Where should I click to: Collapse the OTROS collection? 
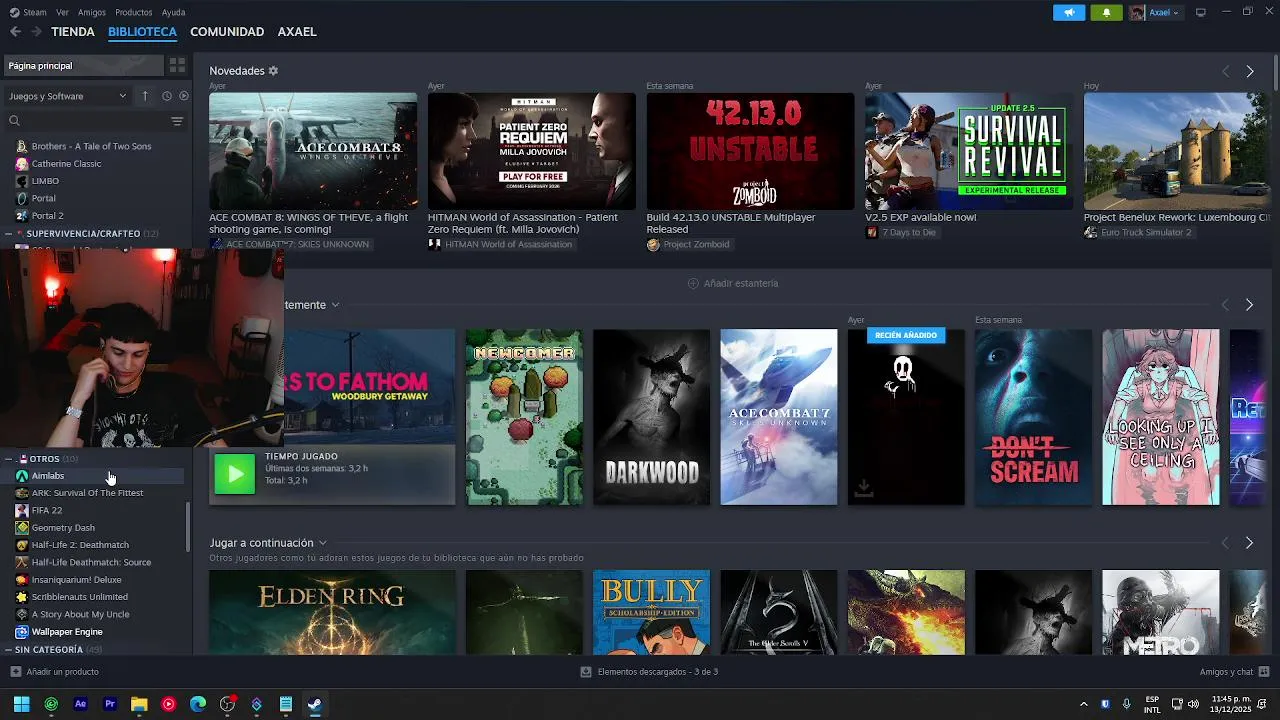click(x=9, y=459)
